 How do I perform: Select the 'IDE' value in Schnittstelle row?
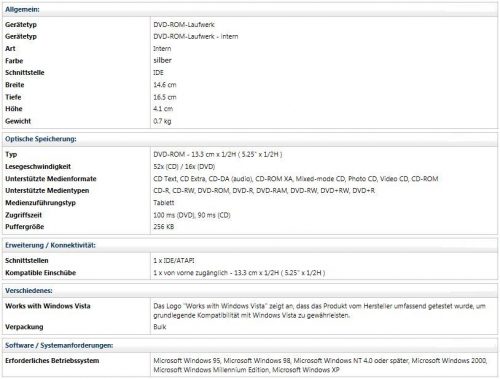158,73
